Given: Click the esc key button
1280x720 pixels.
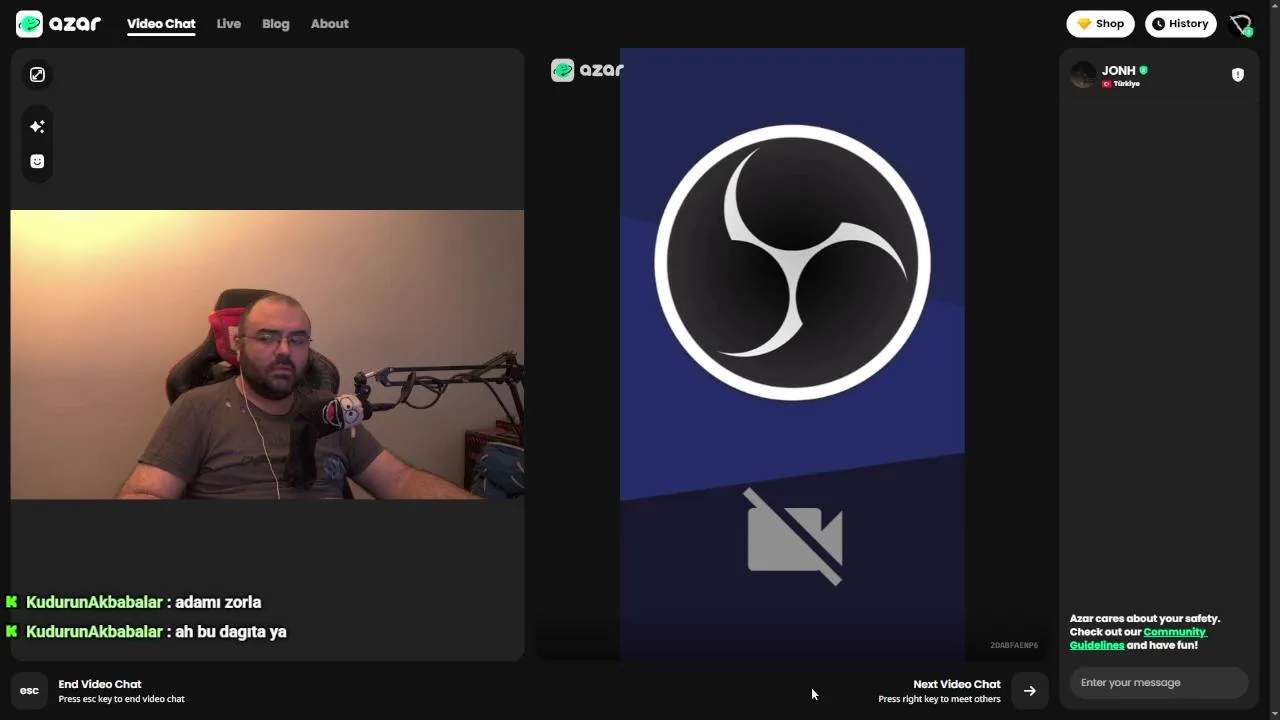Looking at the screenshot, I should click(x=29, y=691).
